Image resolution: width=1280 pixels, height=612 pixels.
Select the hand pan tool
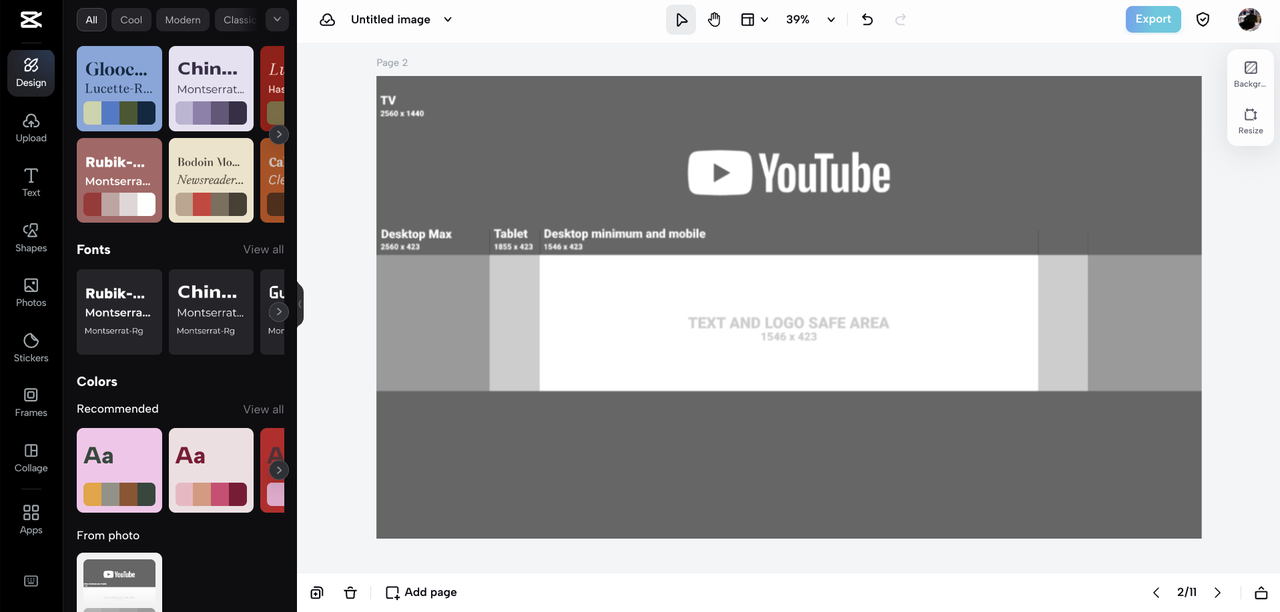pyautogui.click(x=714, y=19)
